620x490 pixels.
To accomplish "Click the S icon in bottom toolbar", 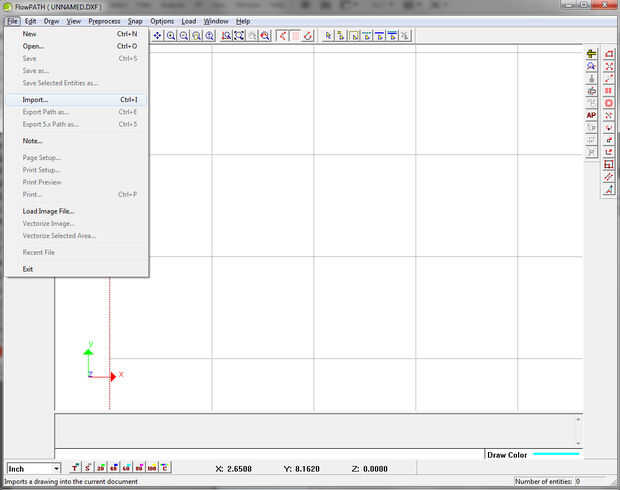I will (88, 468).
